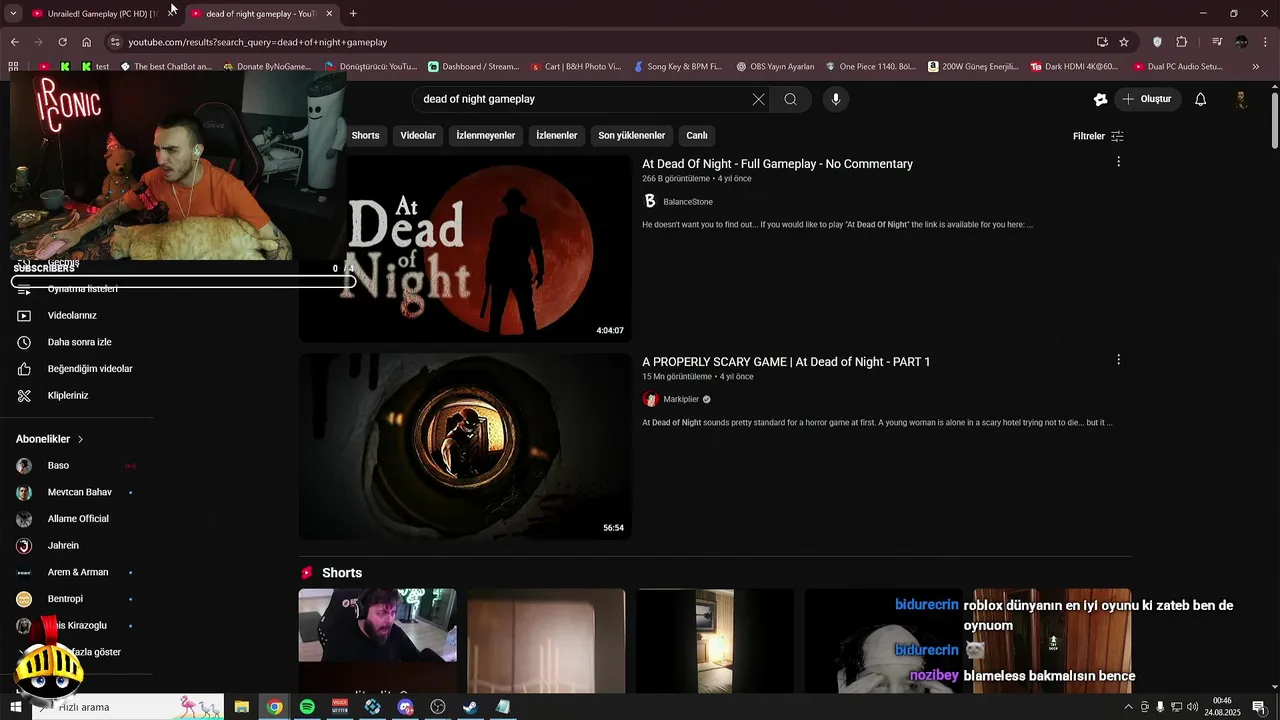This screenshot has width=1280, height=720.
Task: Select the Shorts filter chip
Action: tap(365, 135)
